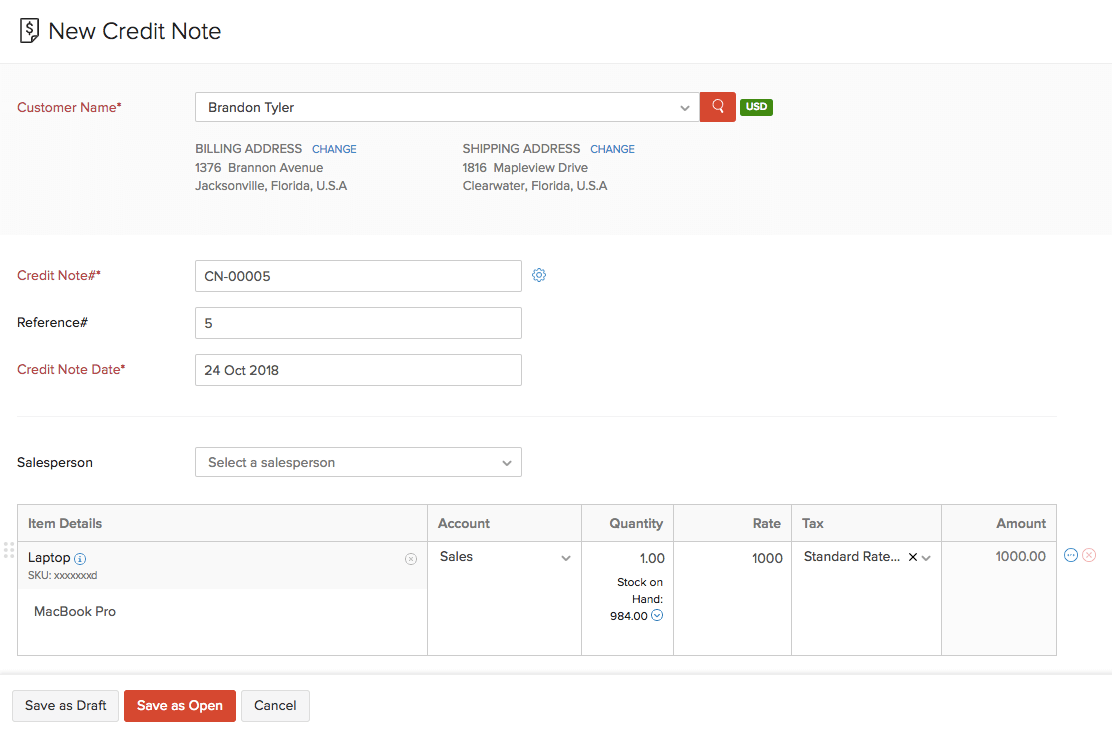
Task: Open the Customer Name dropdown
Action: (684, 108)
